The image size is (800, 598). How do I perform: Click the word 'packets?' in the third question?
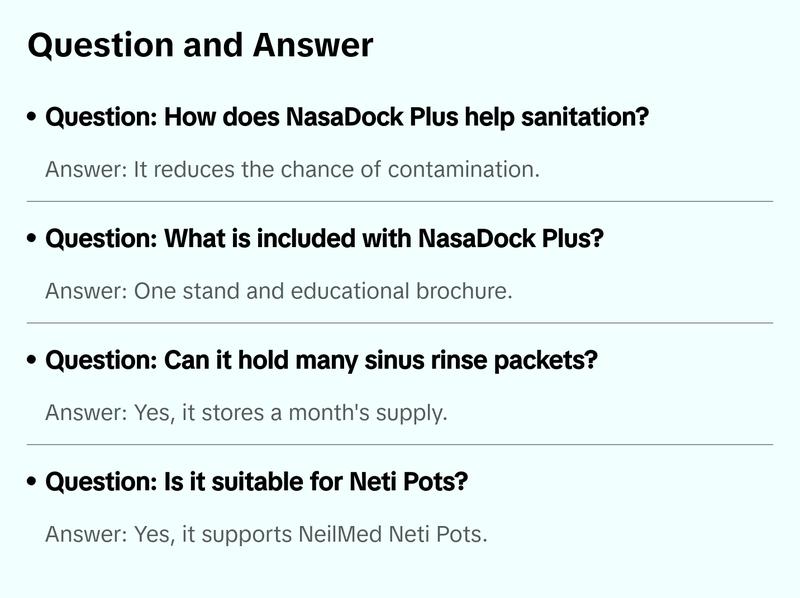click(x=547, y=360)
